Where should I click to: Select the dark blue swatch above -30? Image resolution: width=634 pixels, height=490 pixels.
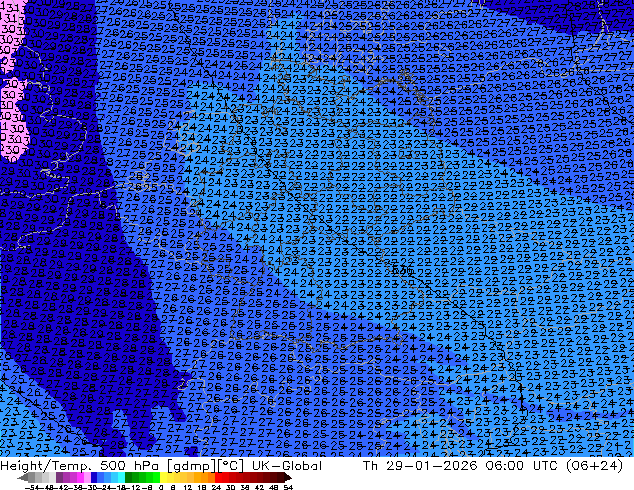pyautogui.click(x=94, y=477)
